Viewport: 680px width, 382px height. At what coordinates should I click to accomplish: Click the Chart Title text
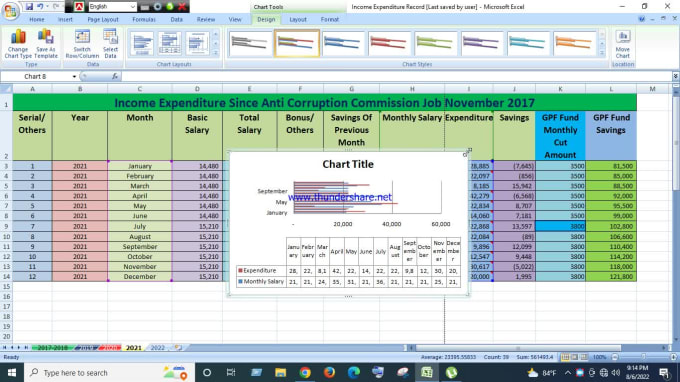[x=348, y=164]
